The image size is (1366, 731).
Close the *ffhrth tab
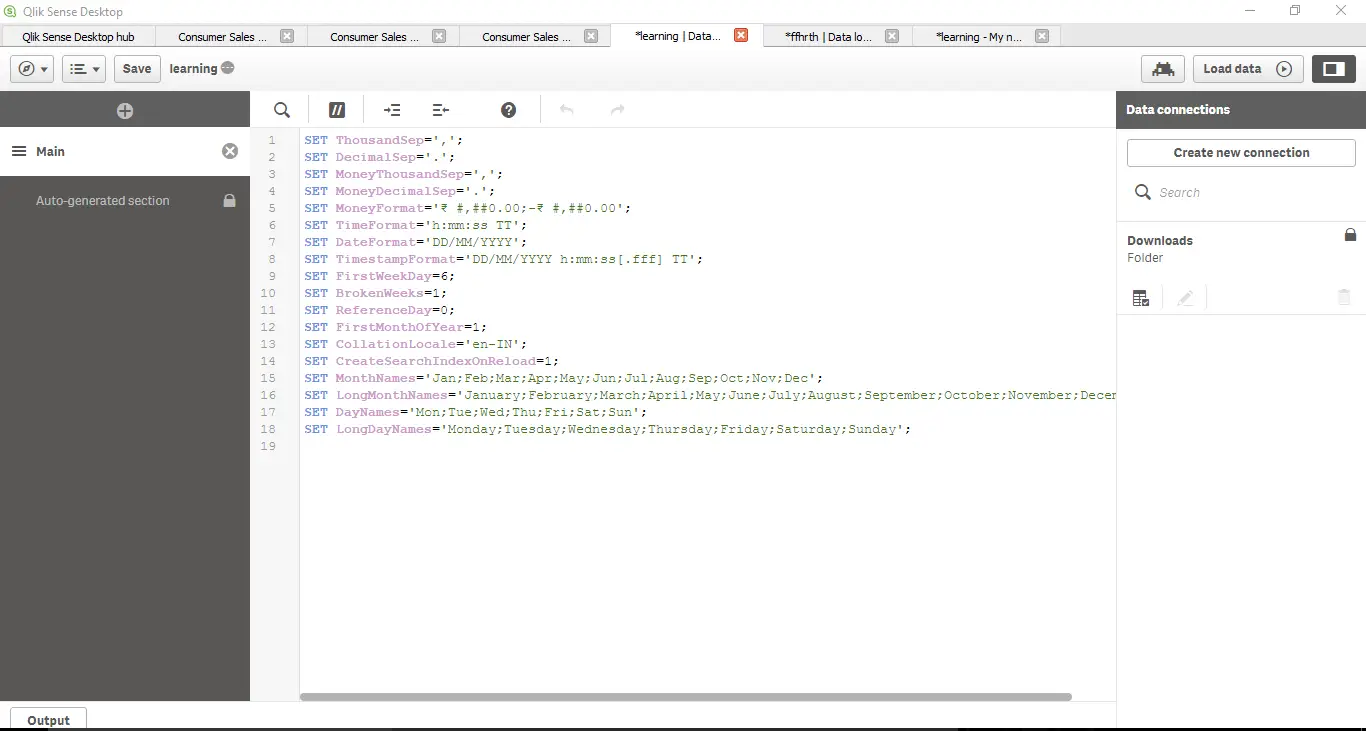892,36
